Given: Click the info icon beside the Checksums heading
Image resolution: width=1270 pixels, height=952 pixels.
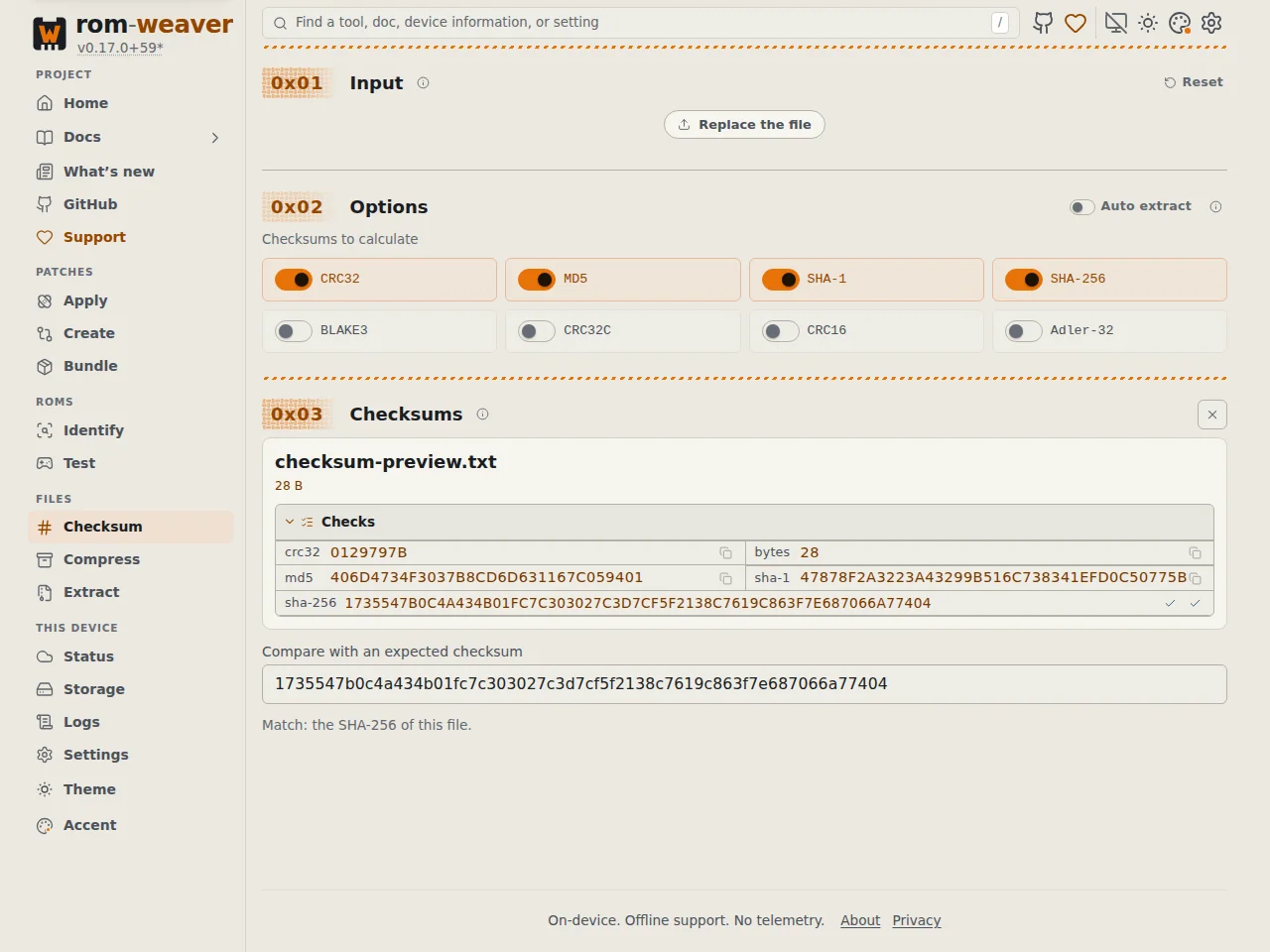Looking at the screenshot, I should tap(482, 415).
